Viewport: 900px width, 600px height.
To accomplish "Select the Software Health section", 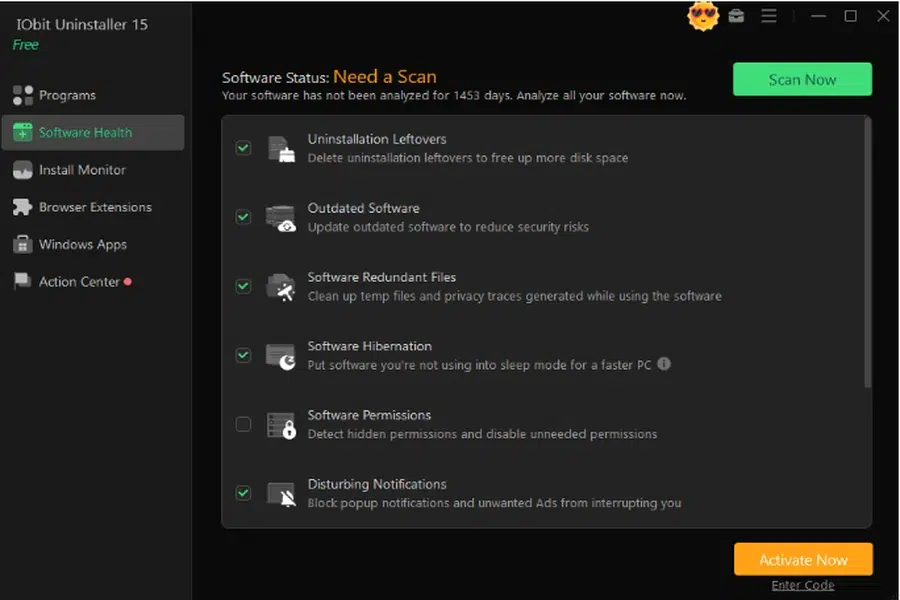I will (93, 133).
